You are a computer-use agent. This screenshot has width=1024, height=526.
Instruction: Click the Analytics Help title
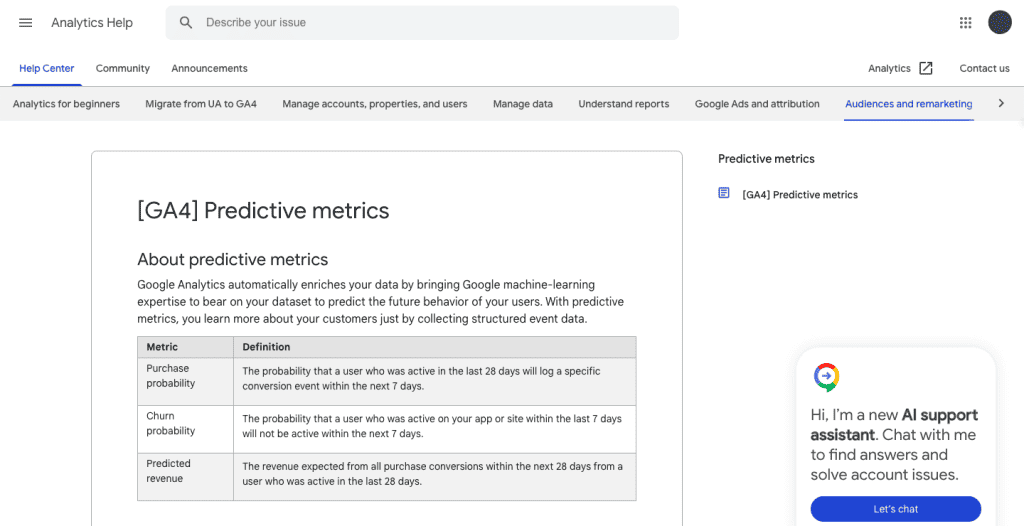(92, 23)
